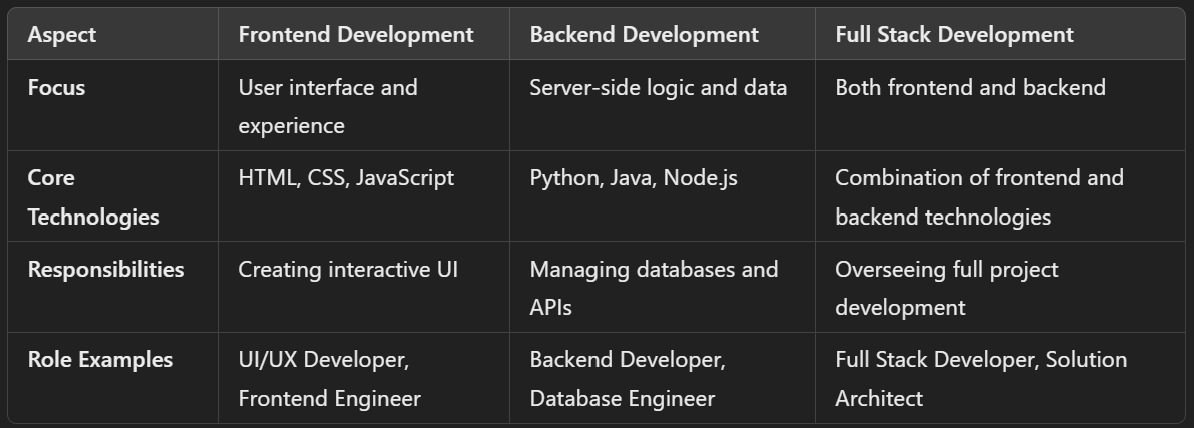Screen dimensions: 1194x428
Task: Select the 'Managing databases and APIs' cell
Action: pyautogui.click(x=653, y=288)
